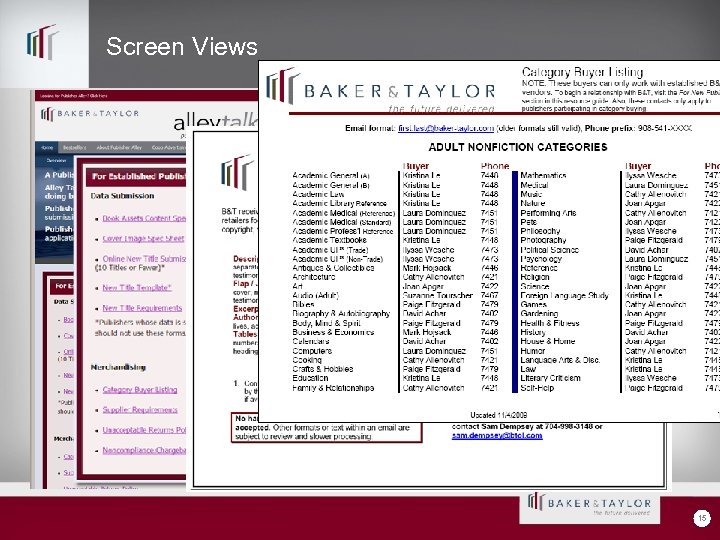Viewport: 720px width, 540px height.
Task: Click the 'Academic Law' category row
Action: [318, 194]
